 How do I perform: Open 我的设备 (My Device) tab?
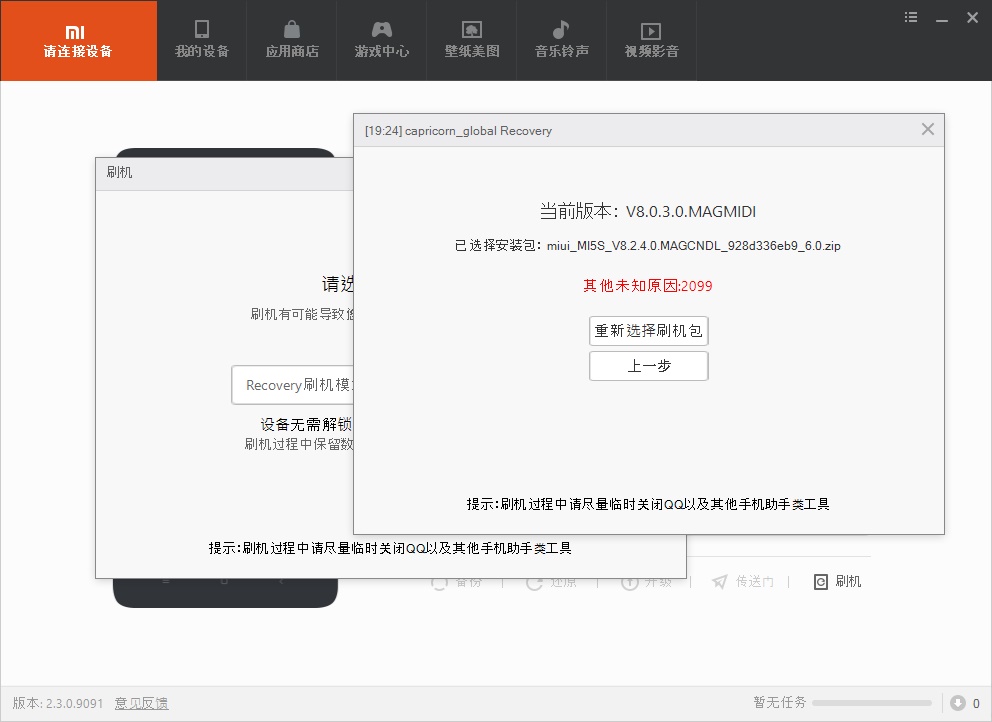(202, 40)
